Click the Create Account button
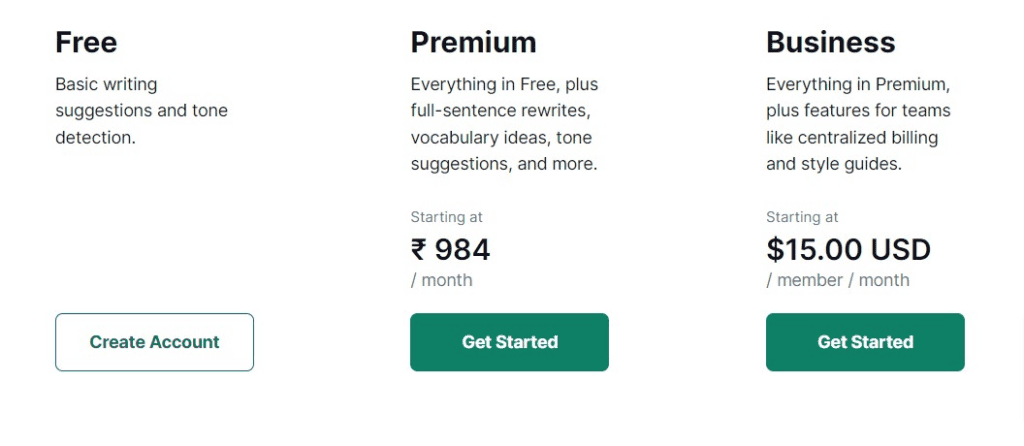Viewport: 1024px width, 446px height. 154,342
